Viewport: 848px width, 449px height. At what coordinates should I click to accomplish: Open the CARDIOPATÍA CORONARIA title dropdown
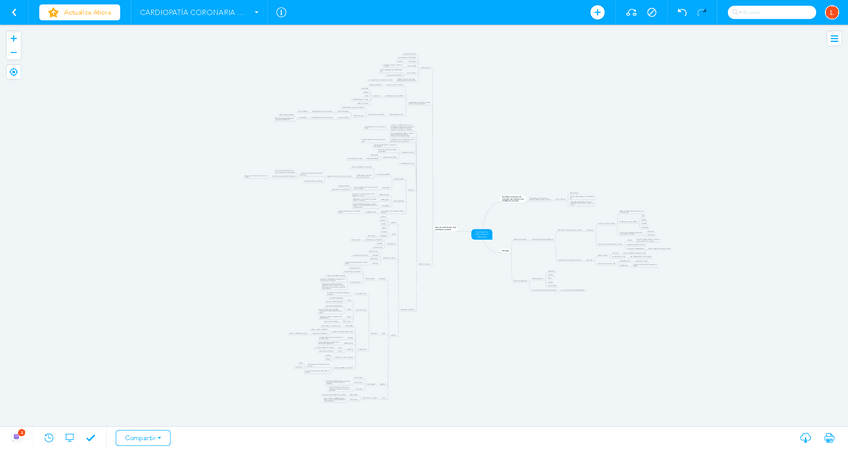(x=256, y=12)
